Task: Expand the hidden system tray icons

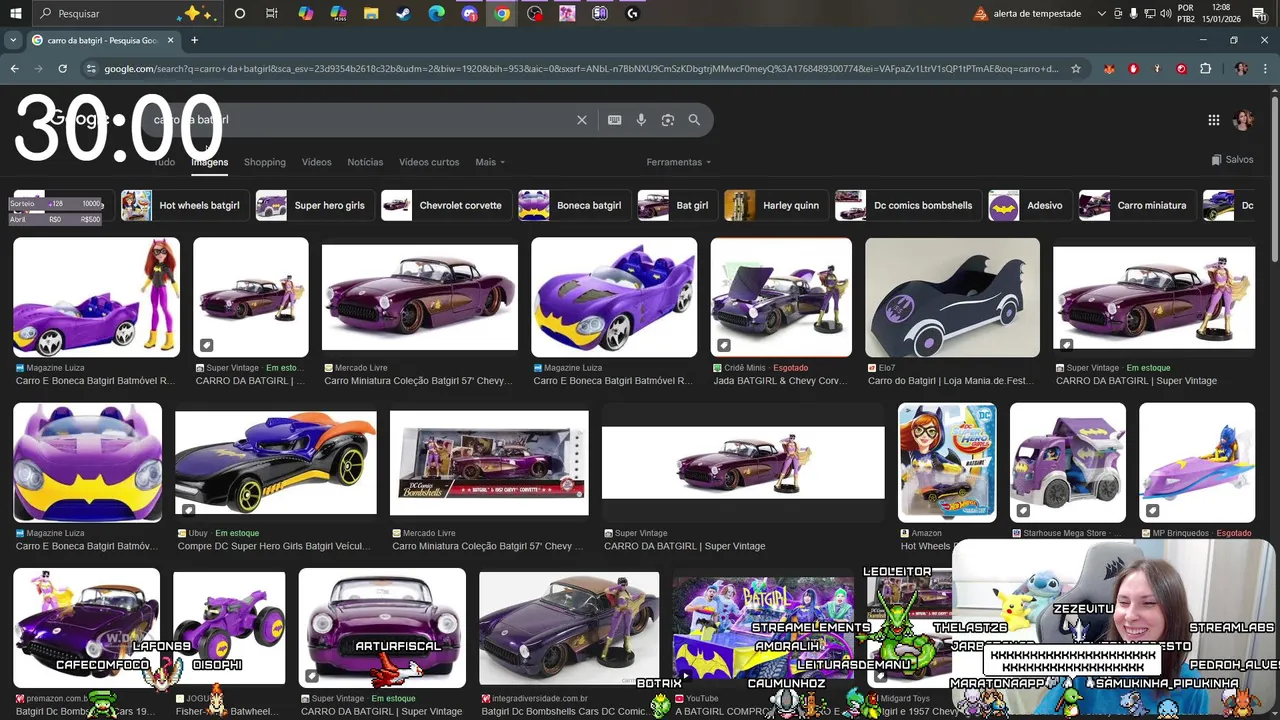Action: [1102, 14]
